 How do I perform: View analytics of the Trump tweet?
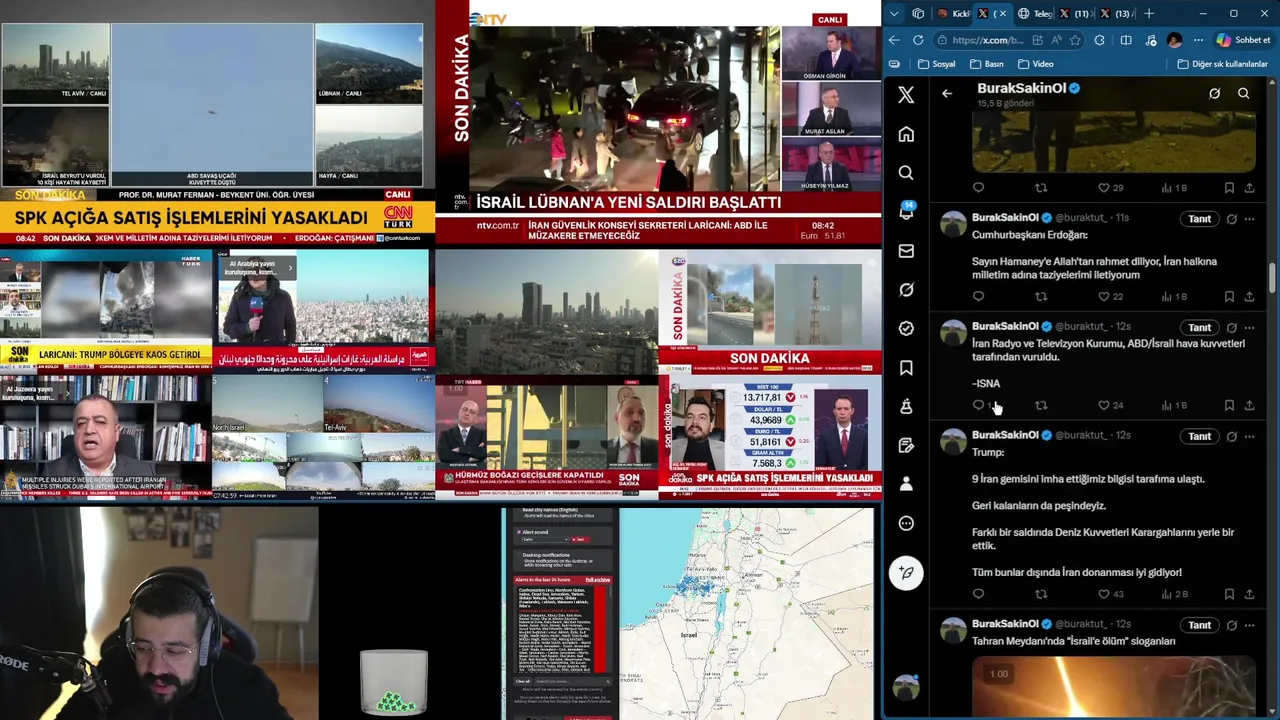1174,594
